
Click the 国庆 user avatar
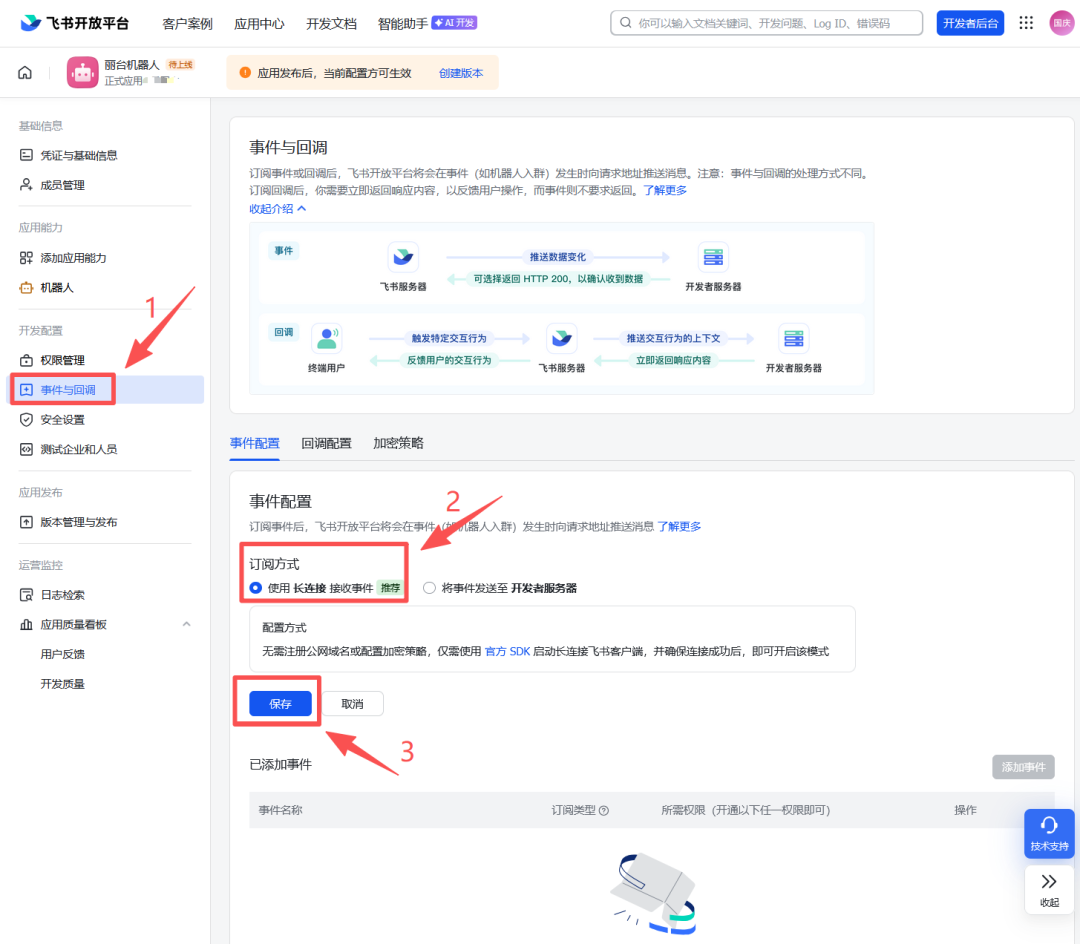pyautogui.click(x=1061, y=23)
